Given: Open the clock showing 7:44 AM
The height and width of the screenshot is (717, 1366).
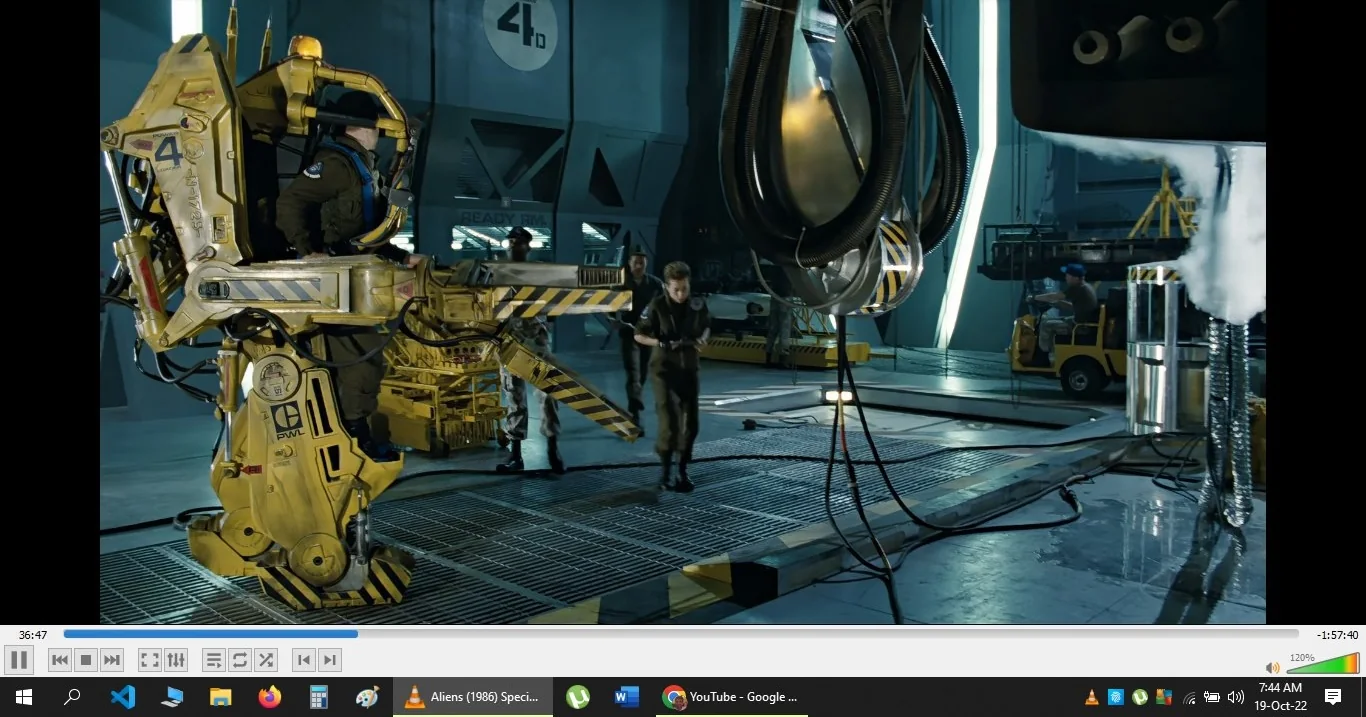Looking at the screenshot, I should pyautogui.click(x=1280, y=696).
